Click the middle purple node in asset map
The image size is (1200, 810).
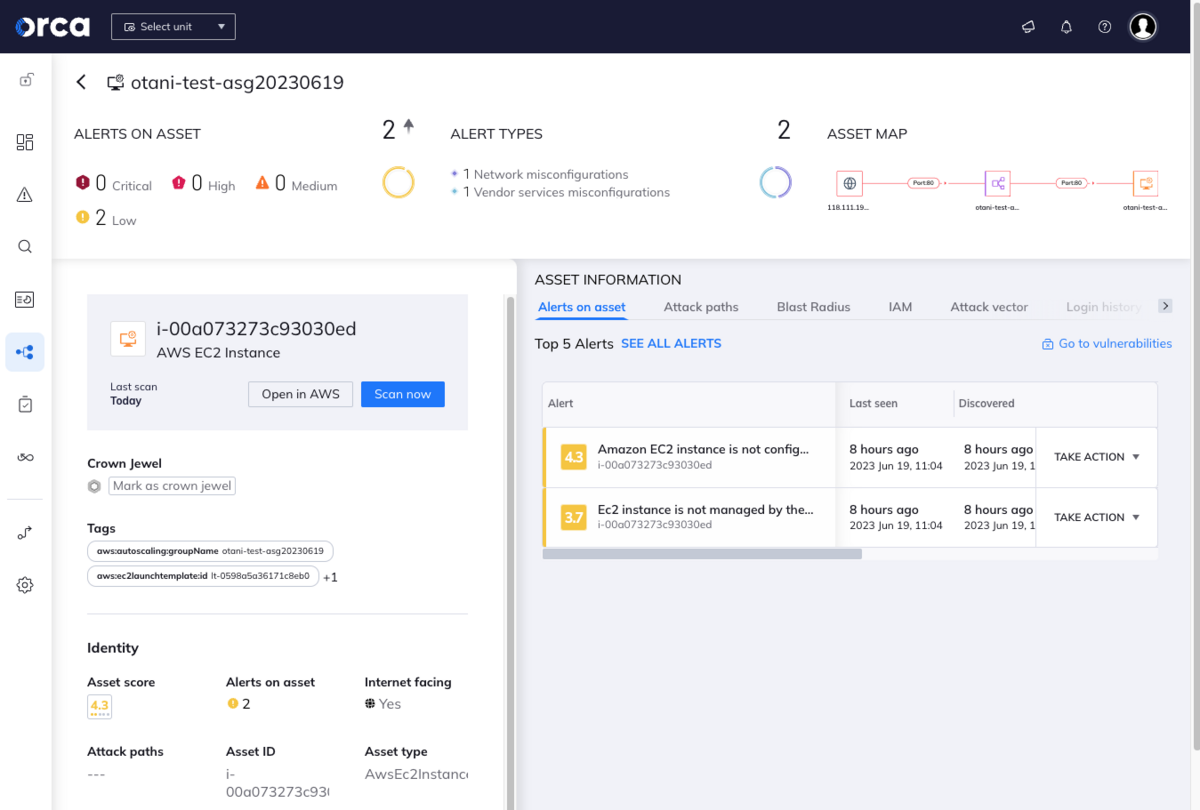pos(998,183)
